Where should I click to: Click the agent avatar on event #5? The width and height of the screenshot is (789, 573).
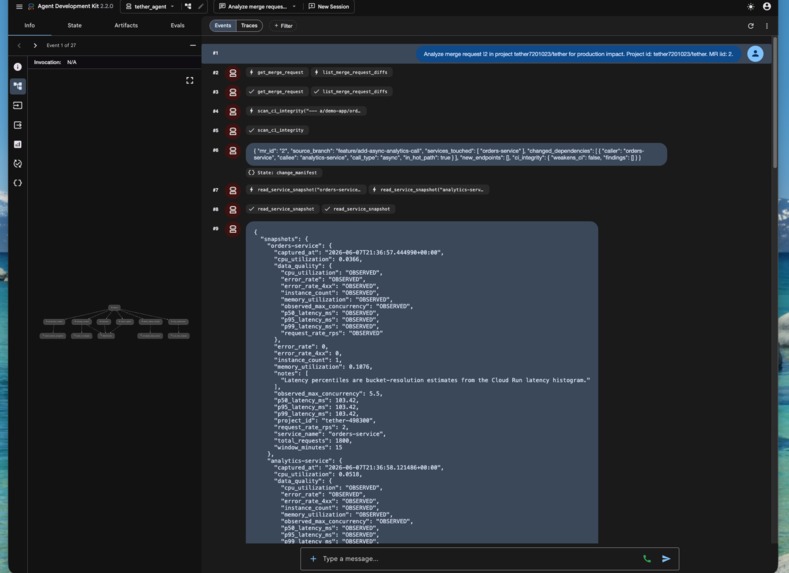point(232,131)
